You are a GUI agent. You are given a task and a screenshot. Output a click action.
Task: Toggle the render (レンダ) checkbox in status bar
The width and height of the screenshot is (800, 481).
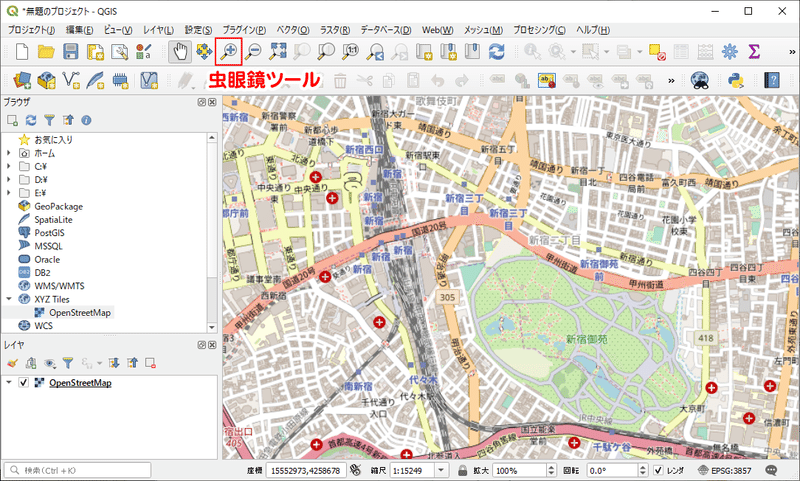658,470
